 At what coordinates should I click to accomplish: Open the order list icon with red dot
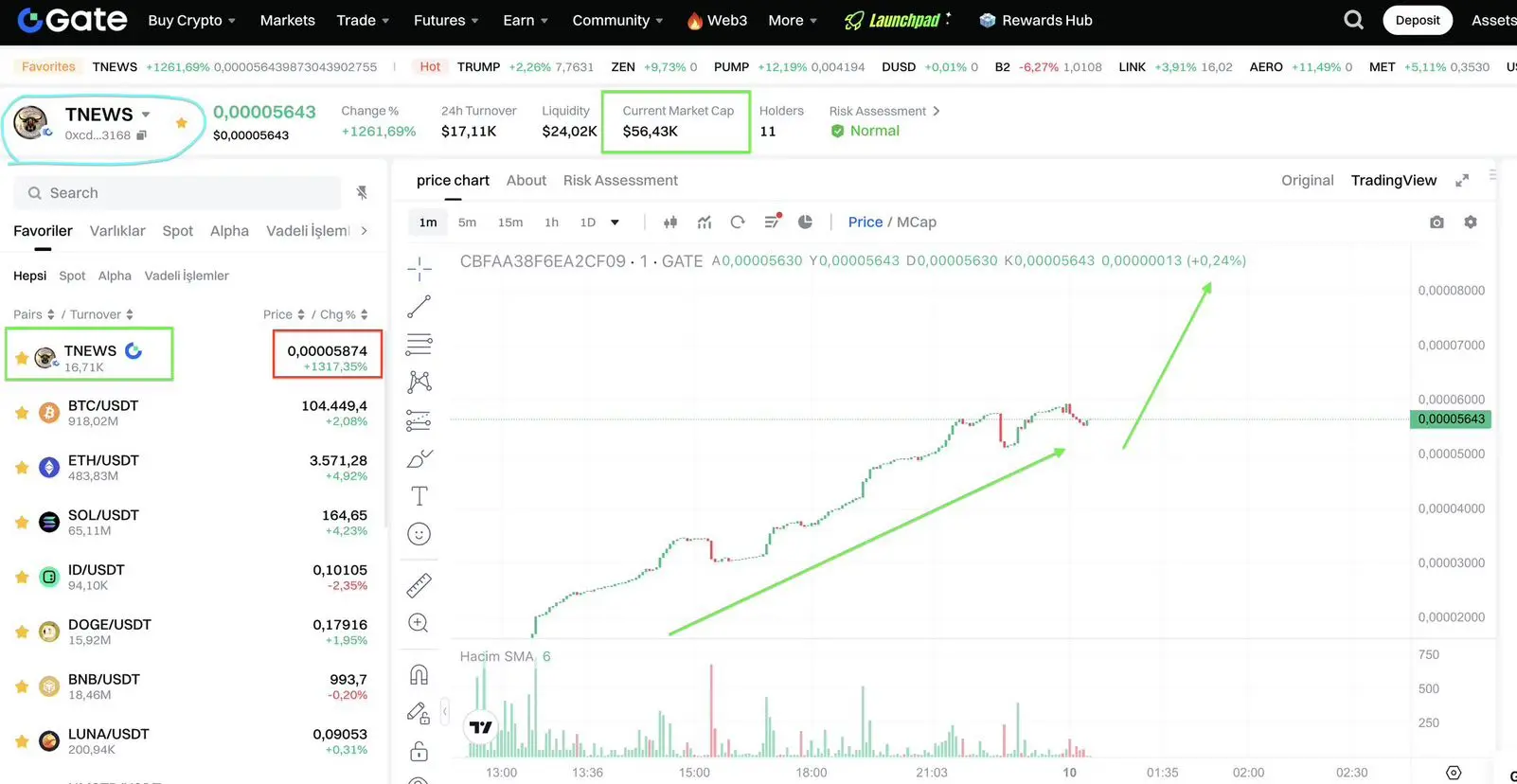click(x=772, y=222)
